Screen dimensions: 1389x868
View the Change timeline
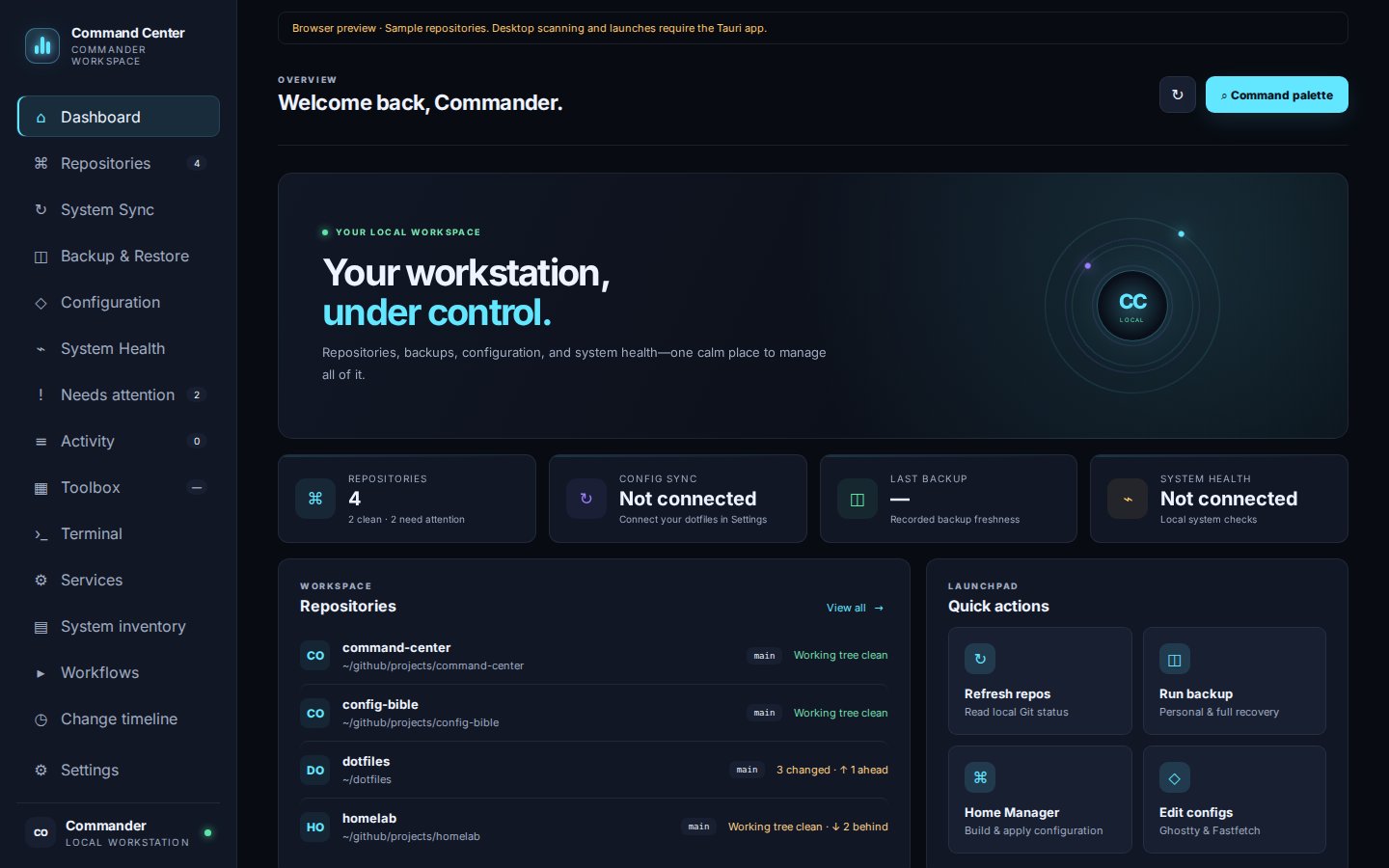tap(119, 719)
